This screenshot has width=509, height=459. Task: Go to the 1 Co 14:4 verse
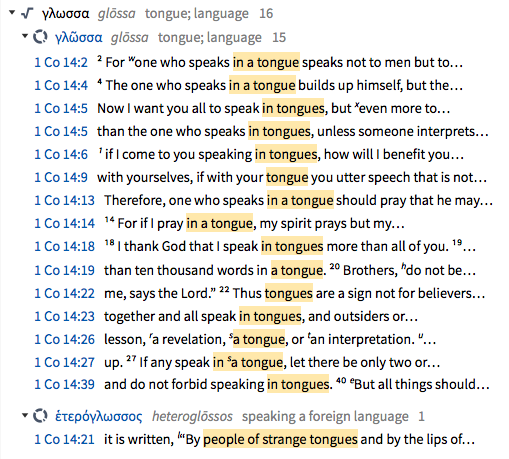coord(61,85)
